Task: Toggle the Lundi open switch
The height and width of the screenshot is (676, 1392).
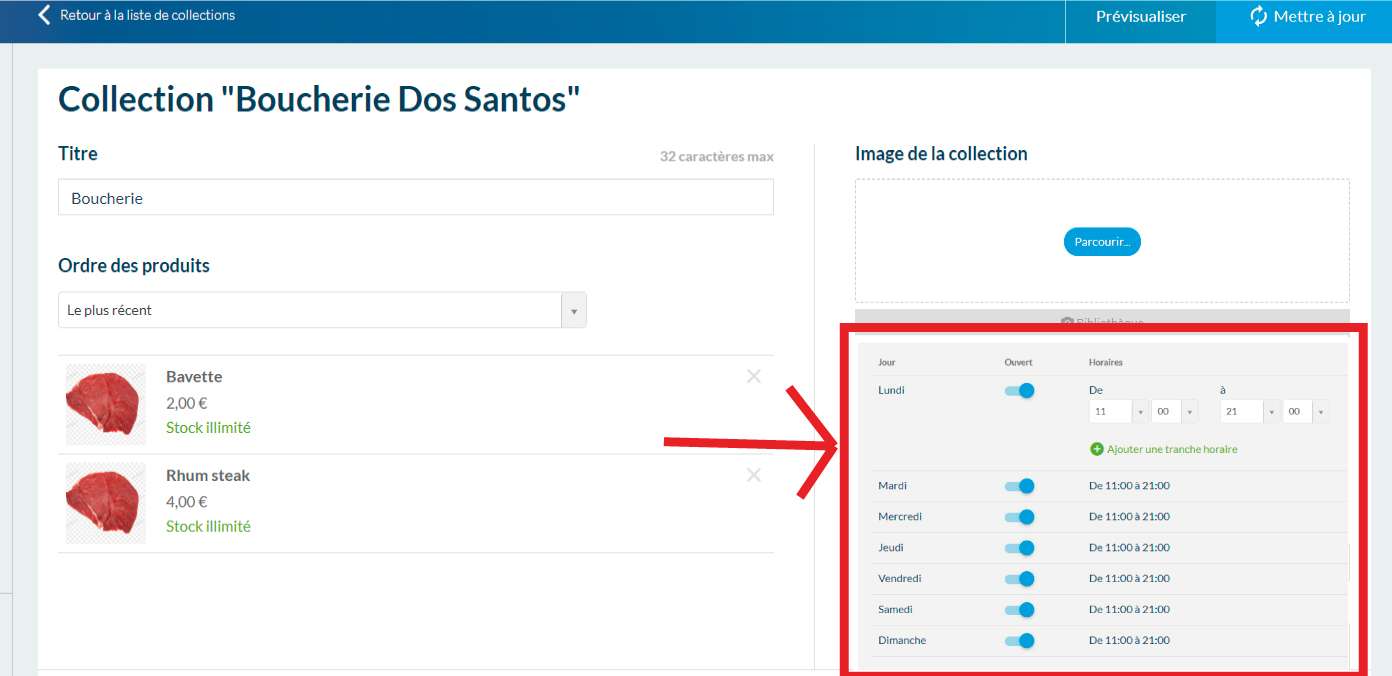Action: (x=1020, y=391)
